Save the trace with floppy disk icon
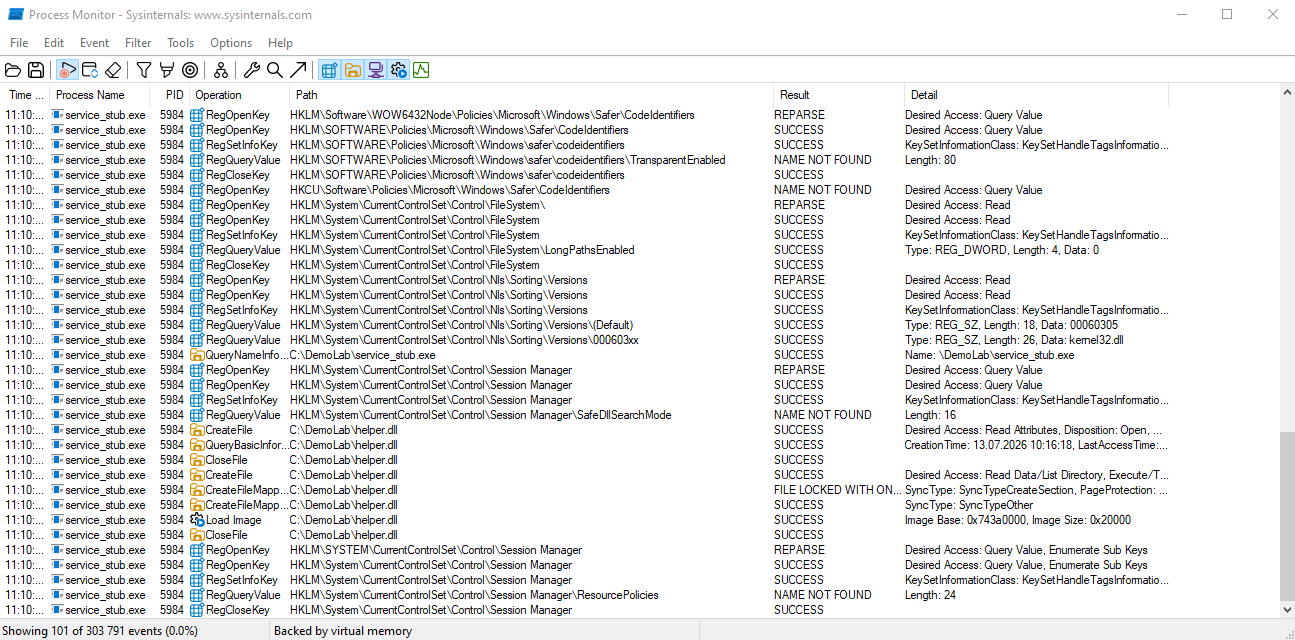The width and height of the screenshot is (1295, 640). tap(36, 70)
